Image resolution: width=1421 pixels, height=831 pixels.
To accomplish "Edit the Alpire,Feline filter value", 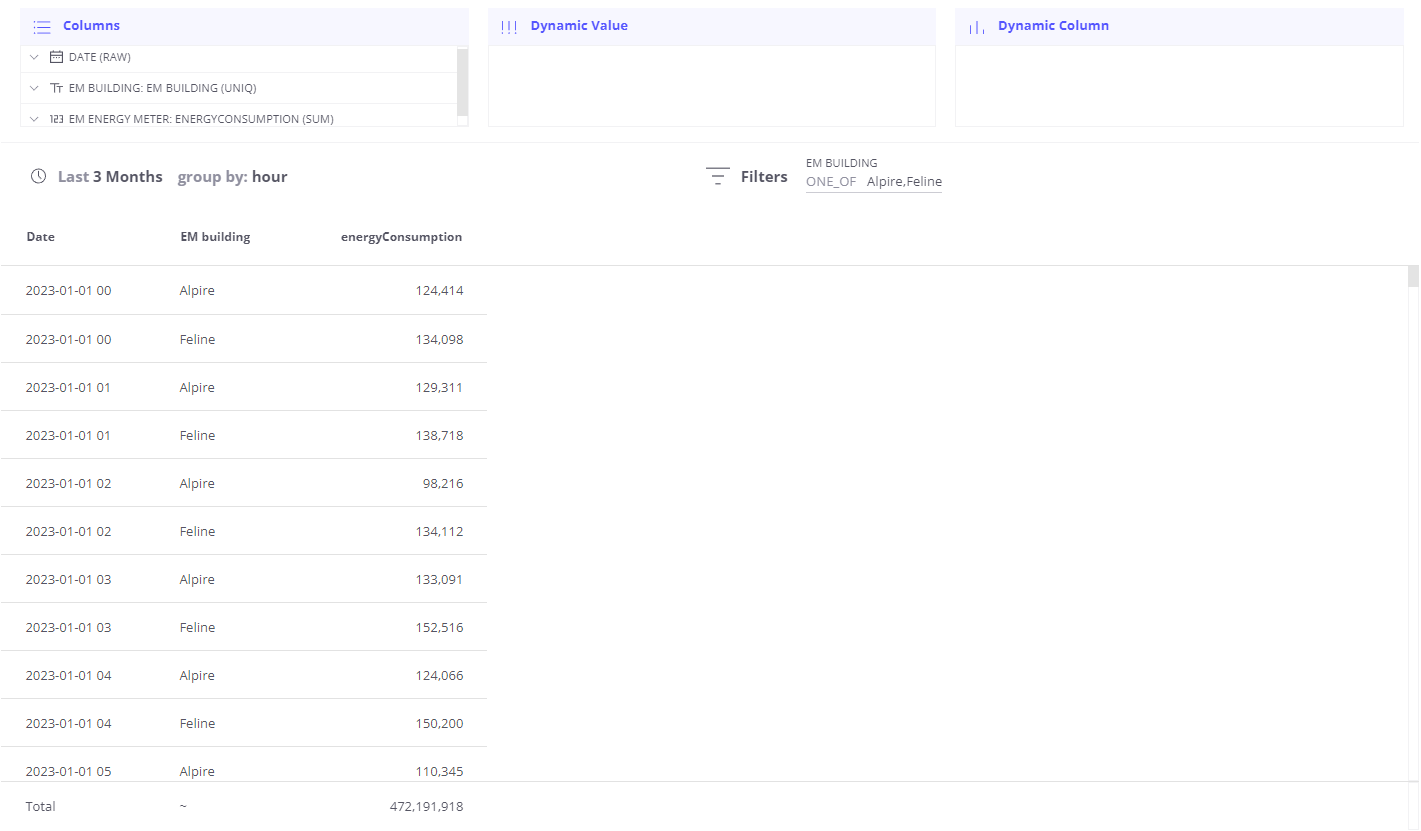I will [904, 182].
